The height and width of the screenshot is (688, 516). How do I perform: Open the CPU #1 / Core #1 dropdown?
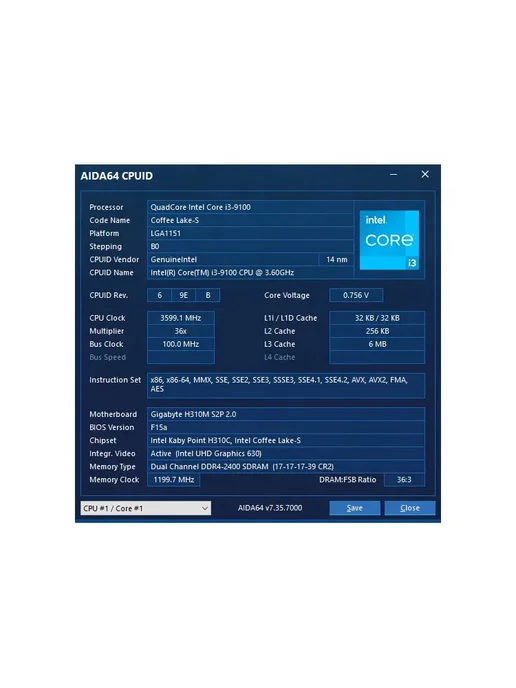(x=146, y=508)
